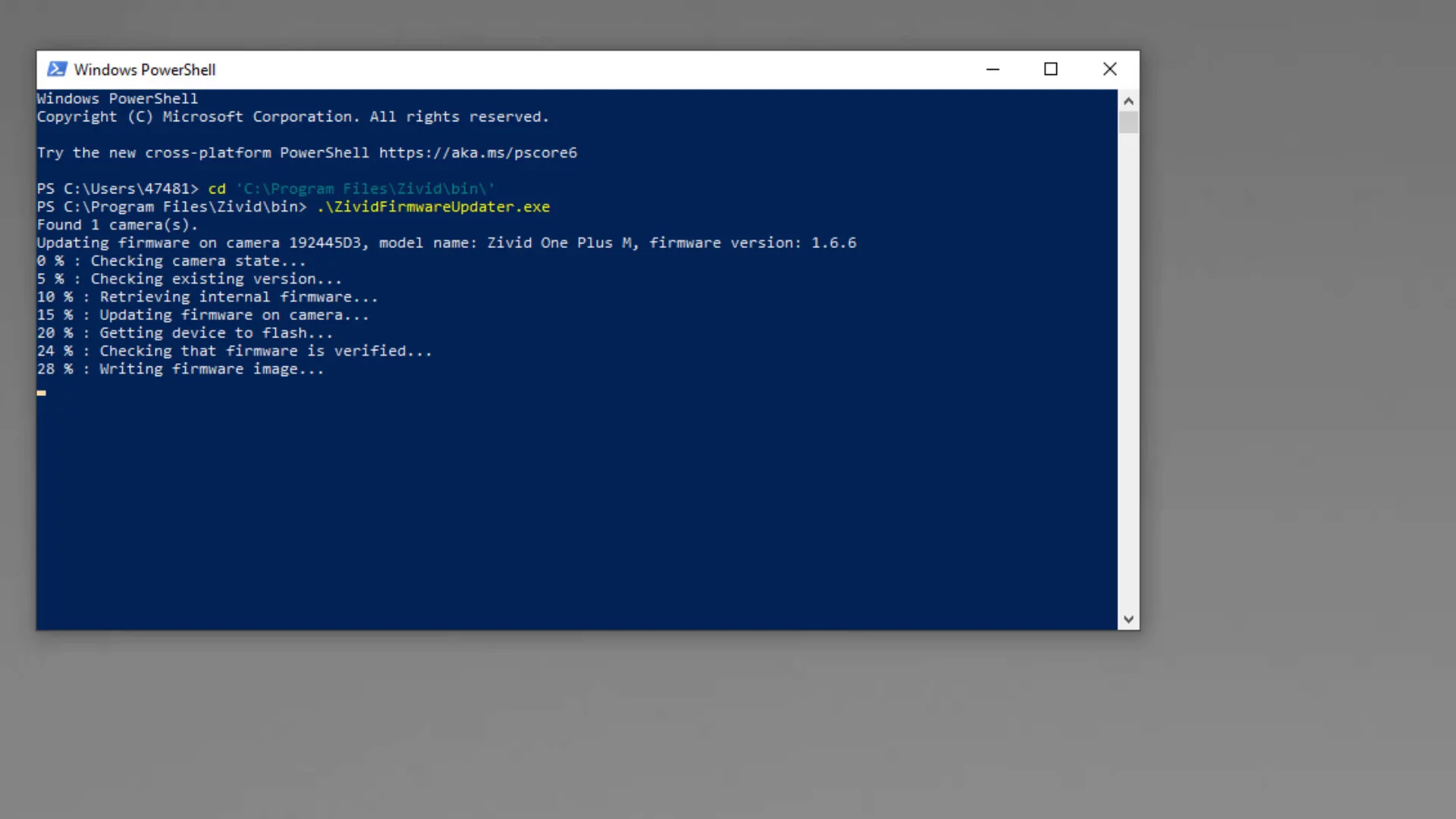Close the Windows PowerShell window

pos(1109,69)
